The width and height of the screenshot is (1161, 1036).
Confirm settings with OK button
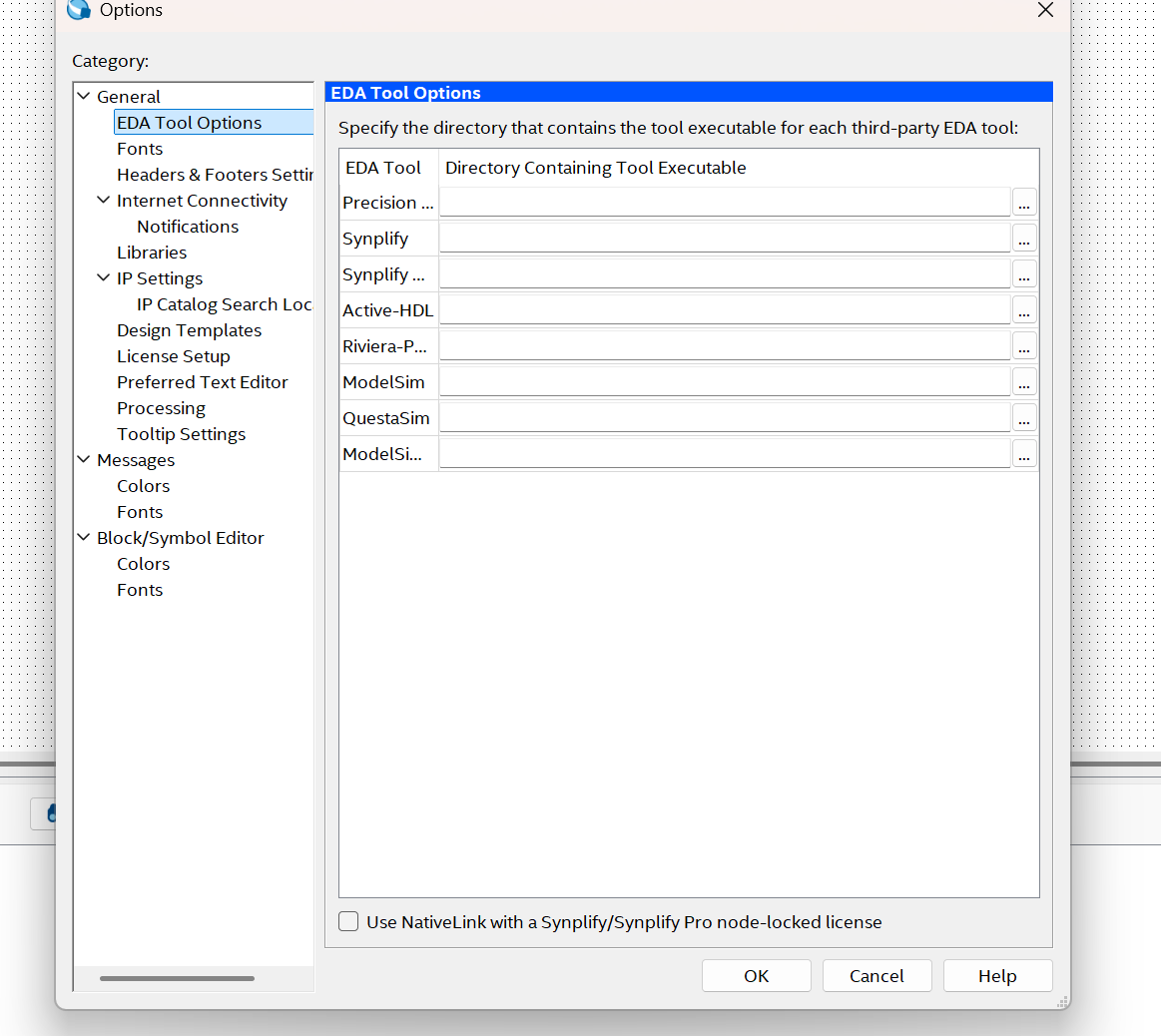(x=756, y=976)
